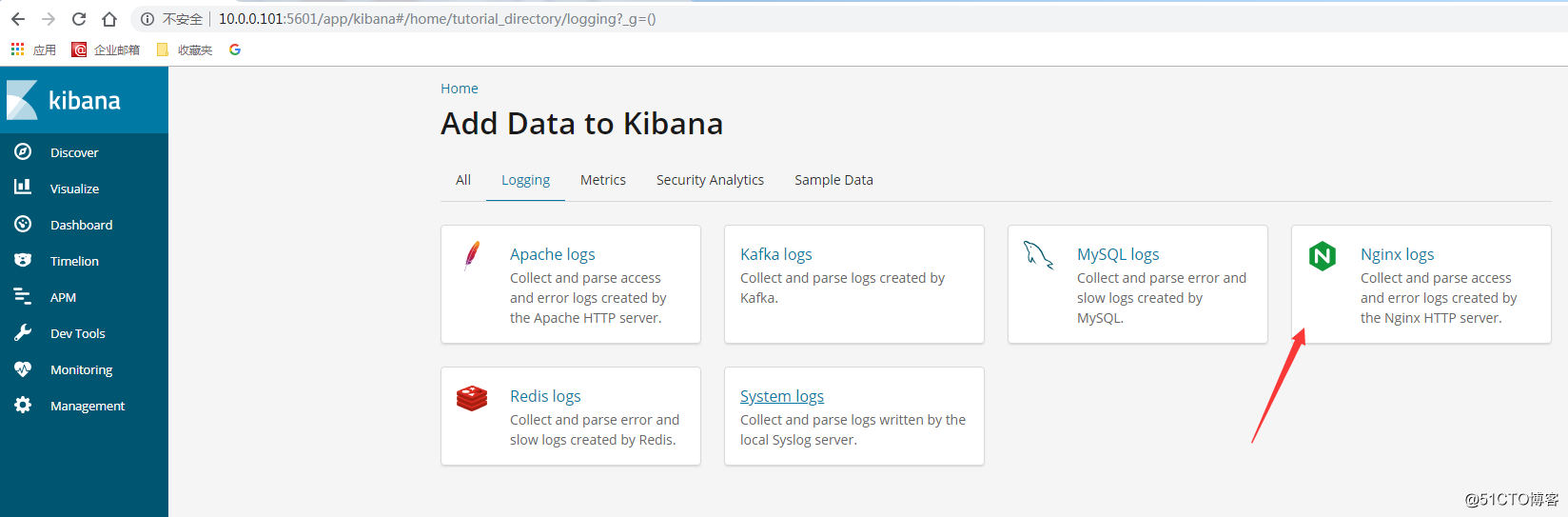Go back with browser back arrow
This screenshot has height=517, width=1568.
[18, 19]
